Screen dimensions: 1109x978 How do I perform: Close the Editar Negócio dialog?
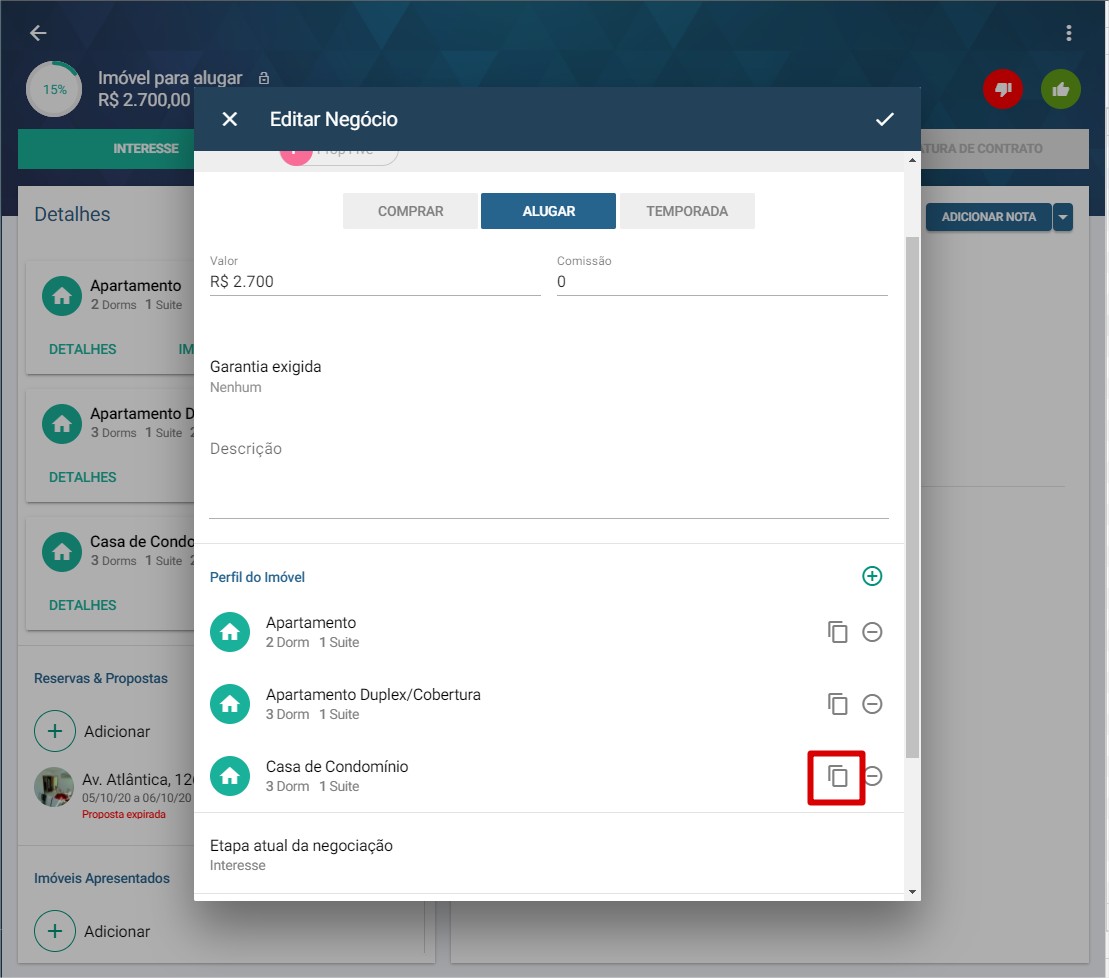(x=230, y=119)
